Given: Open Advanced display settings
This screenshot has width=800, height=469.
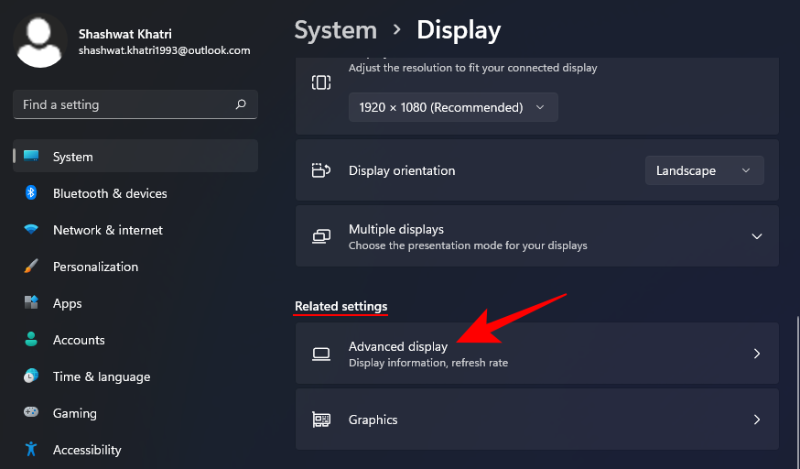Looking at the screenshot, I should tap(536, 354).
